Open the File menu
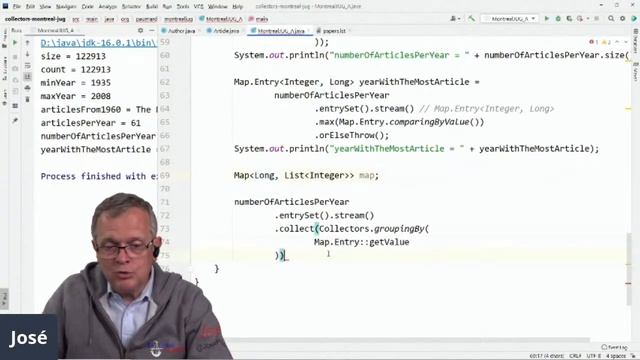 pyautogui.click(x=16, y=7)
